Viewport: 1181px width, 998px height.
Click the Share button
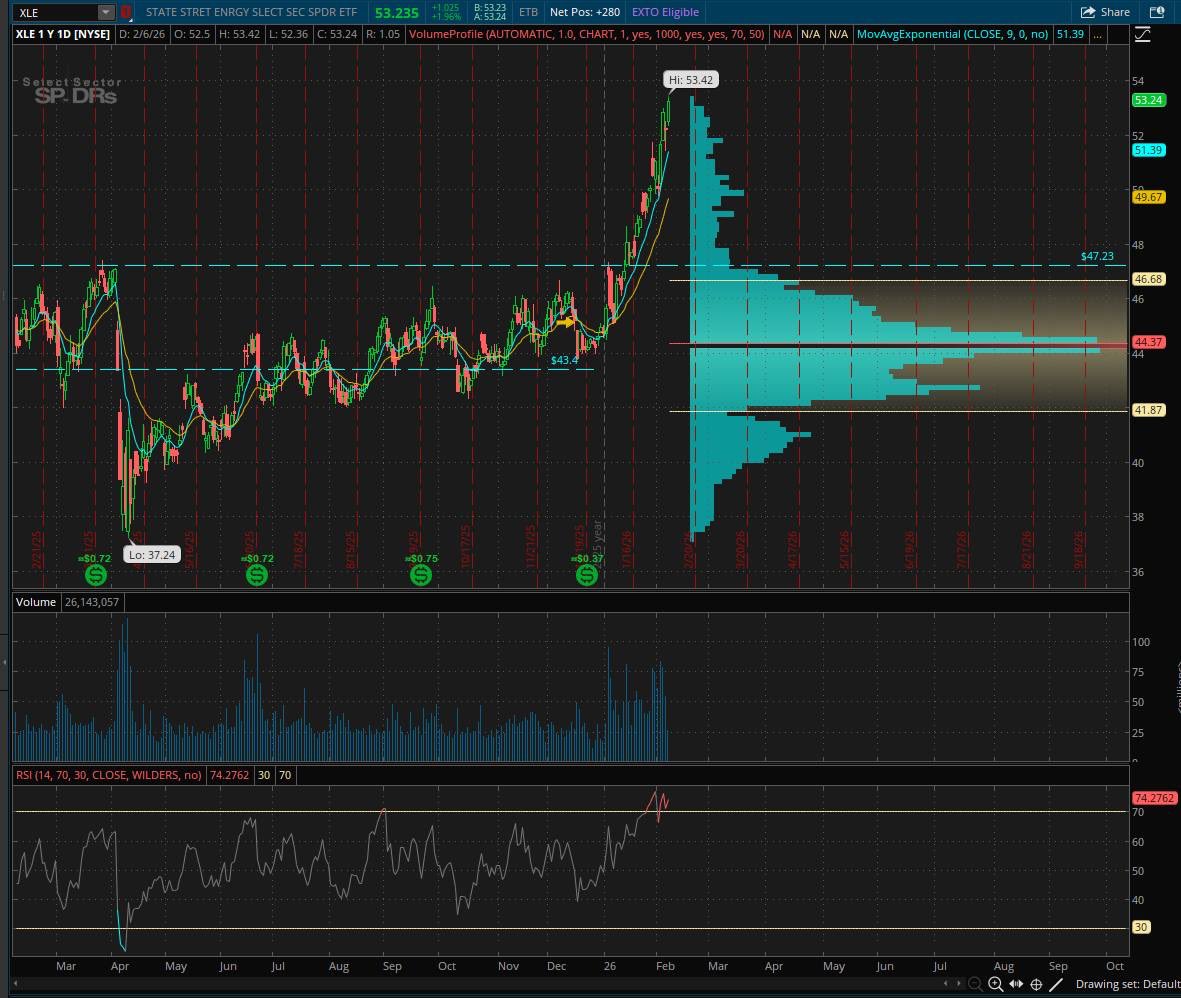tap(1105, 12)
